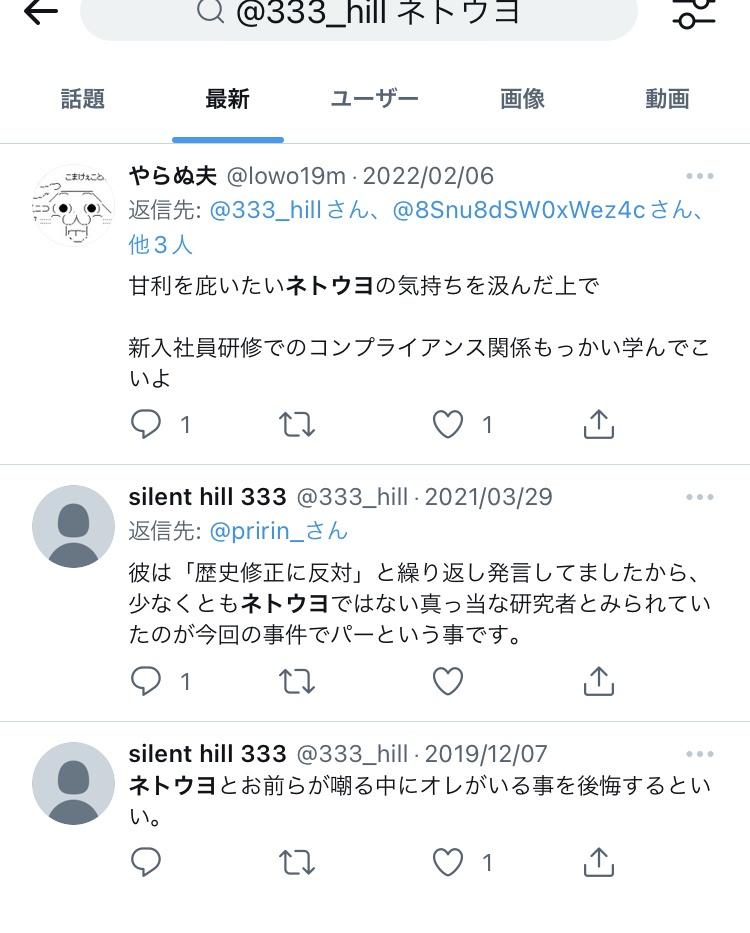Share the やらぬ夫 tweet
Screen dimensions: 750x933
[x=598, y=424]
